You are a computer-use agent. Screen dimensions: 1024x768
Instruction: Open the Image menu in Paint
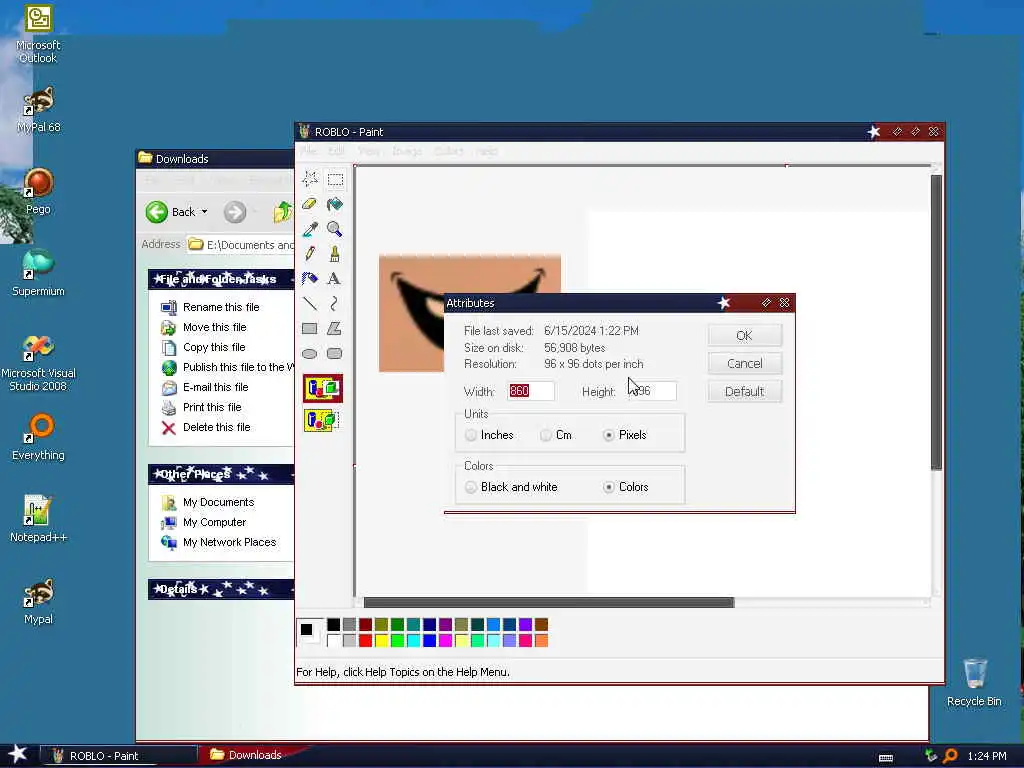tap(407, 151)
